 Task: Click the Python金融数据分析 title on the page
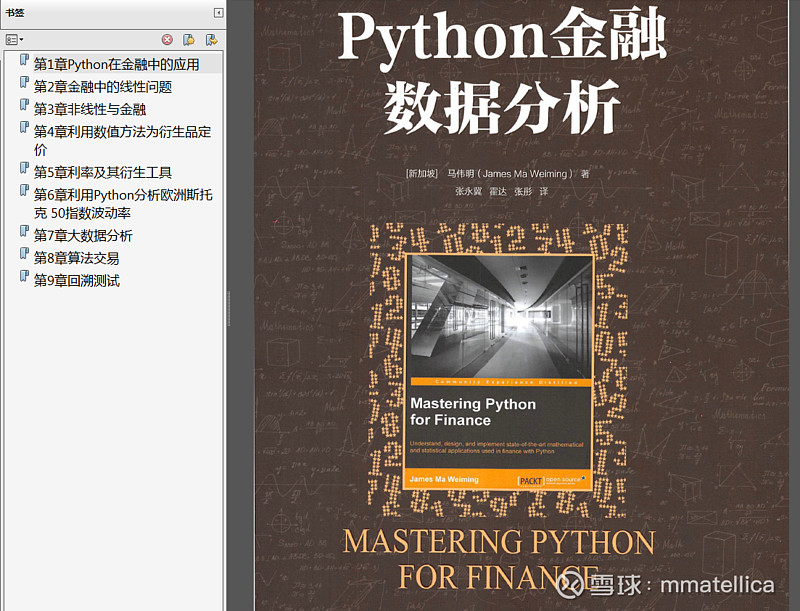(502, 72)
